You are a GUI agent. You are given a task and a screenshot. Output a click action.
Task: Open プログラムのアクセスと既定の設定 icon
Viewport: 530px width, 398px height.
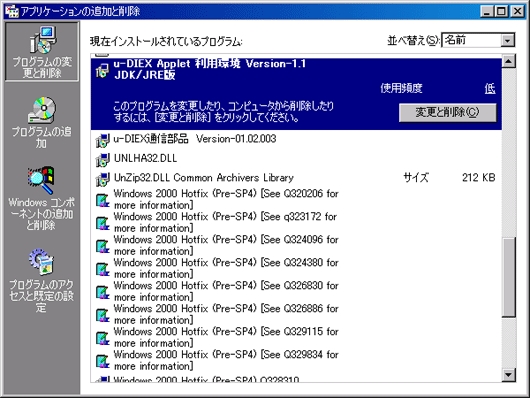click(41, 262)
